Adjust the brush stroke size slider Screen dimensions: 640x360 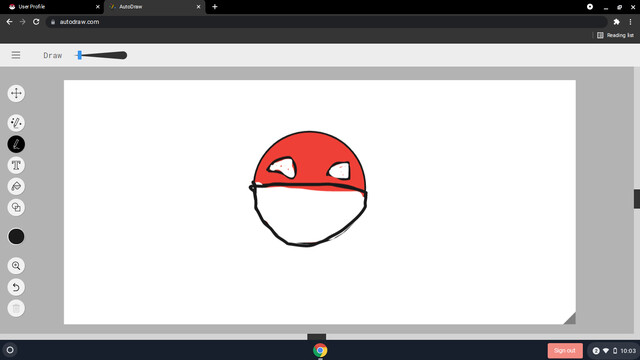(x=101, y=55)
